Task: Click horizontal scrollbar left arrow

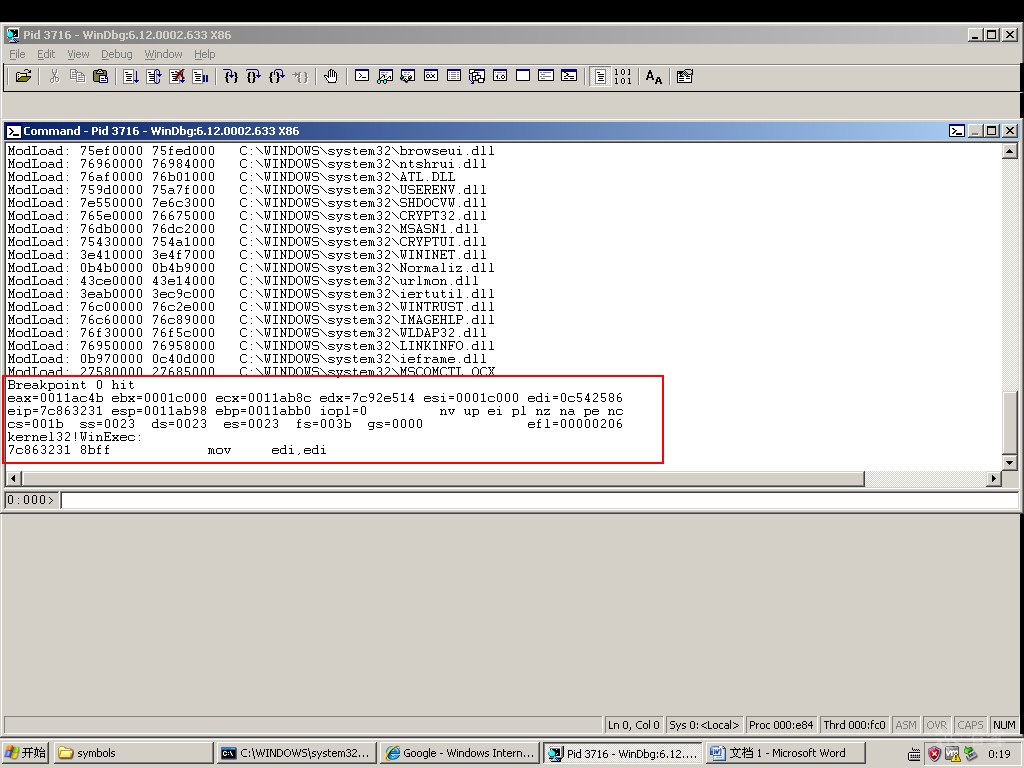Action: 13,478
